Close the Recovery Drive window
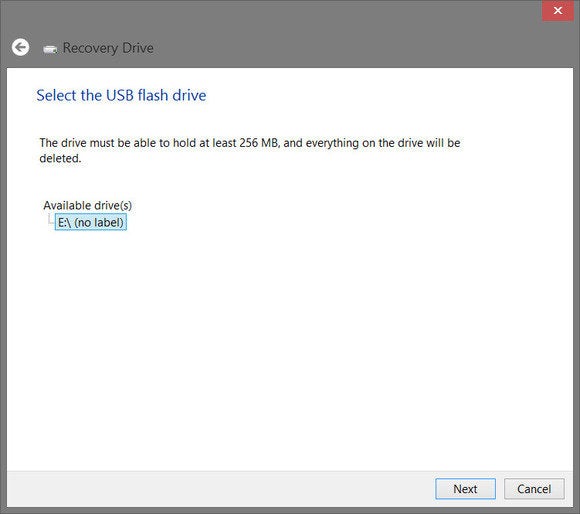The height and width of the screenshot is (514, 580). tap(558, 10)
